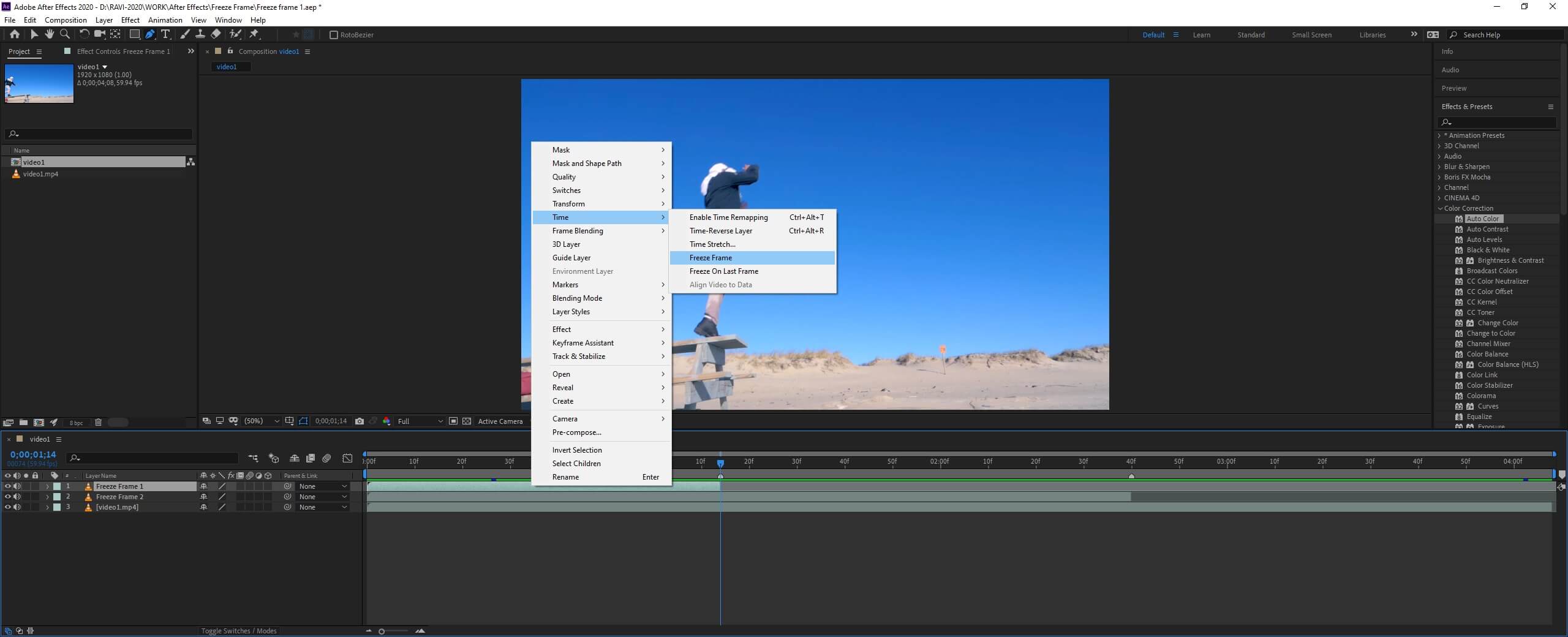The height and width of the screenshot is (637, 1568).
Task: Enable the RotoBezier checkbox
Action: pyautogui.click(x=334, y=35)
